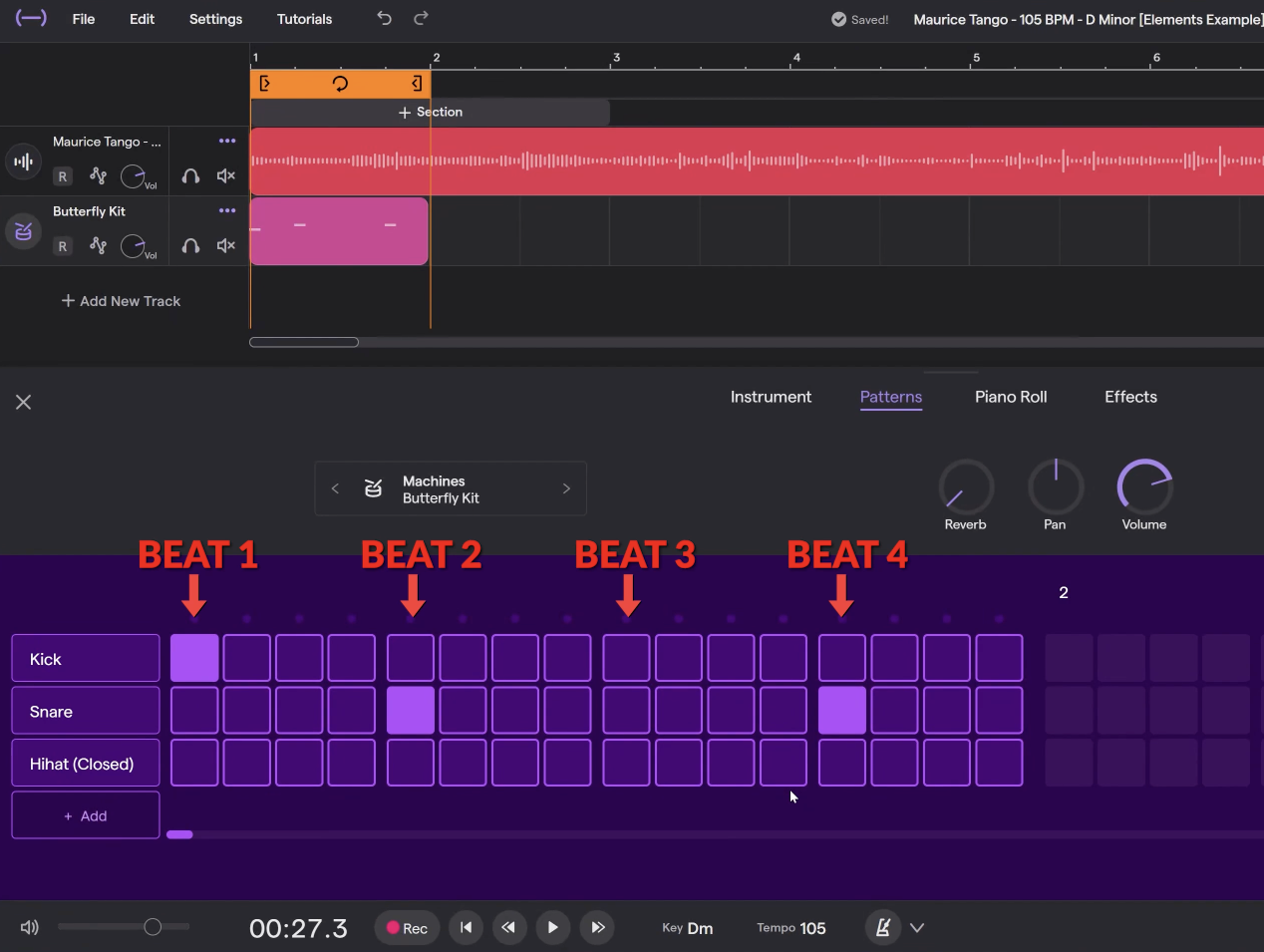Click the Maurice Tango audio track icon
The image size is (1264, 952).
click(23, 161)
